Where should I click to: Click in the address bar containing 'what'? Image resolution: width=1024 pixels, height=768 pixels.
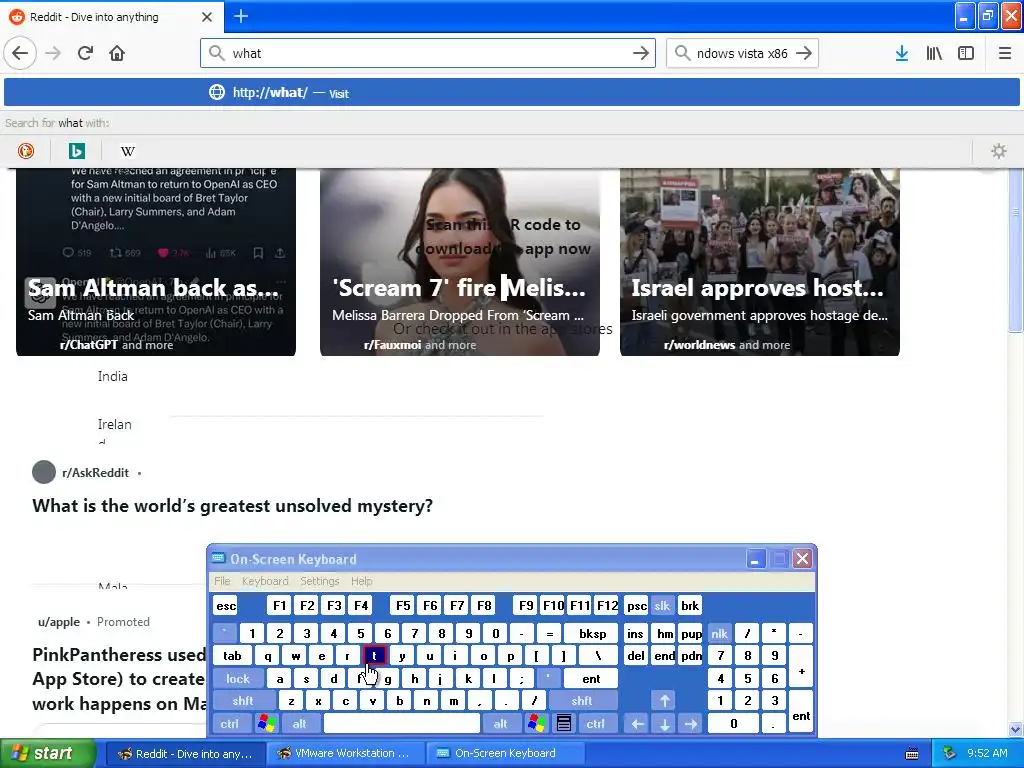point(428,53)
